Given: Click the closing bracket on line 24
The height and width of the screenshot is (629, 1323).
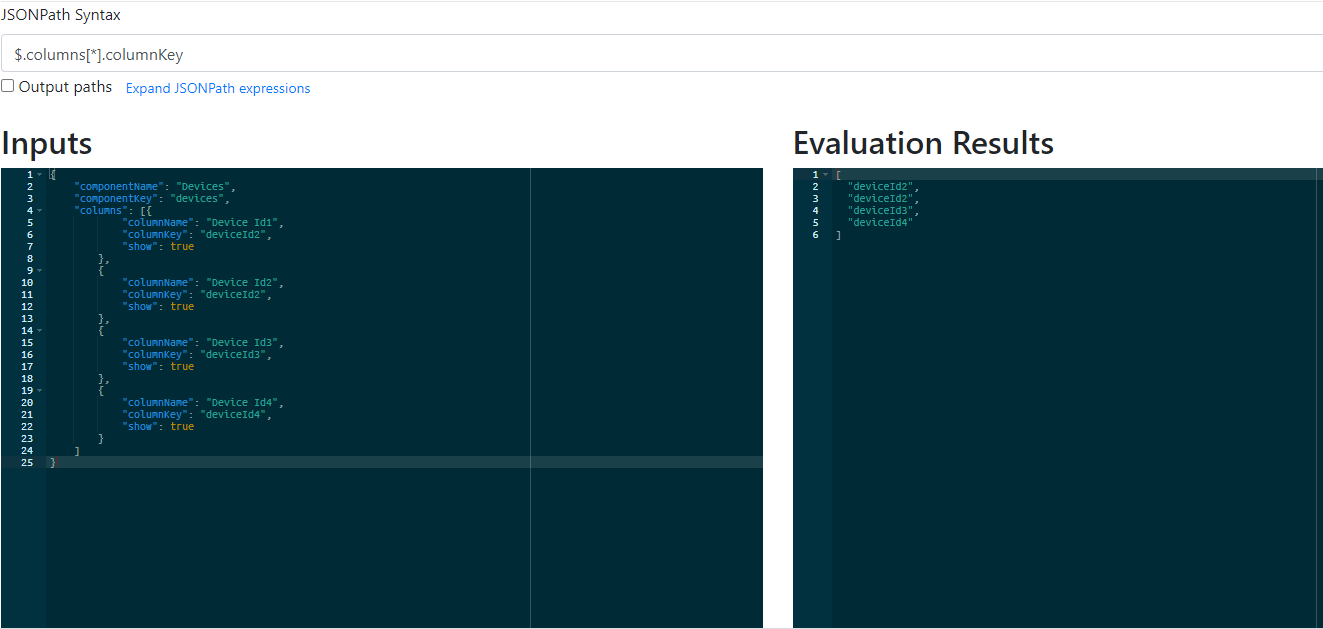Looking at the screenshot, I should (x=77, y=450).
